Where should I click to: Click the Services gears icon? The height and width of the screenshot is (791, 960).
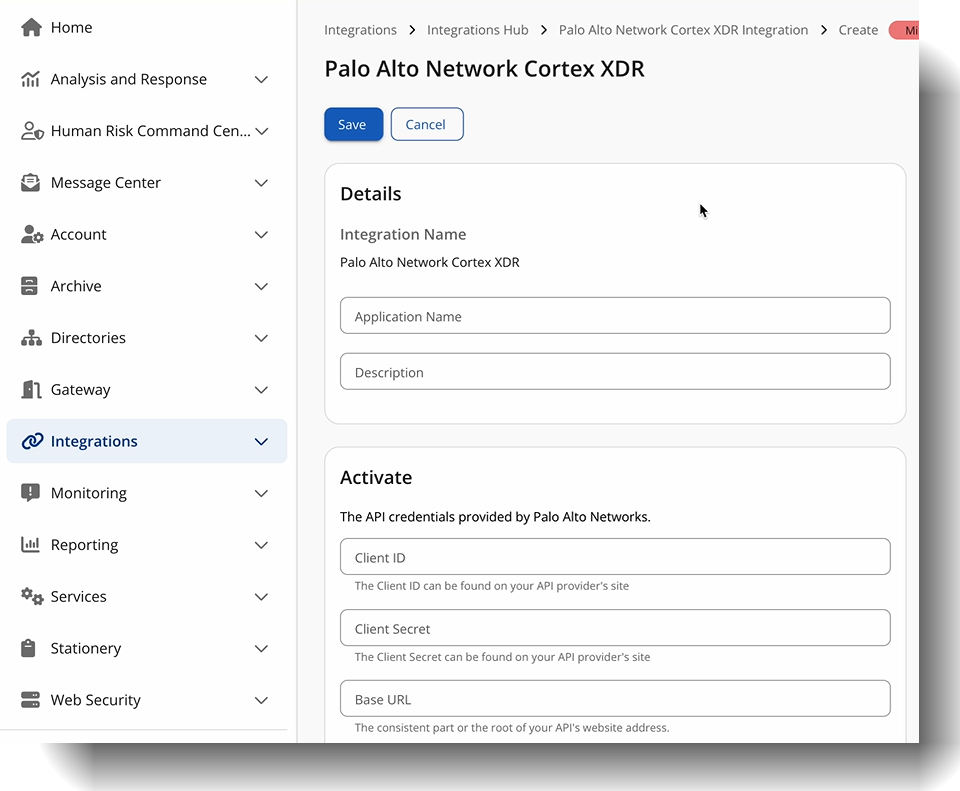[x=32, y=597]
